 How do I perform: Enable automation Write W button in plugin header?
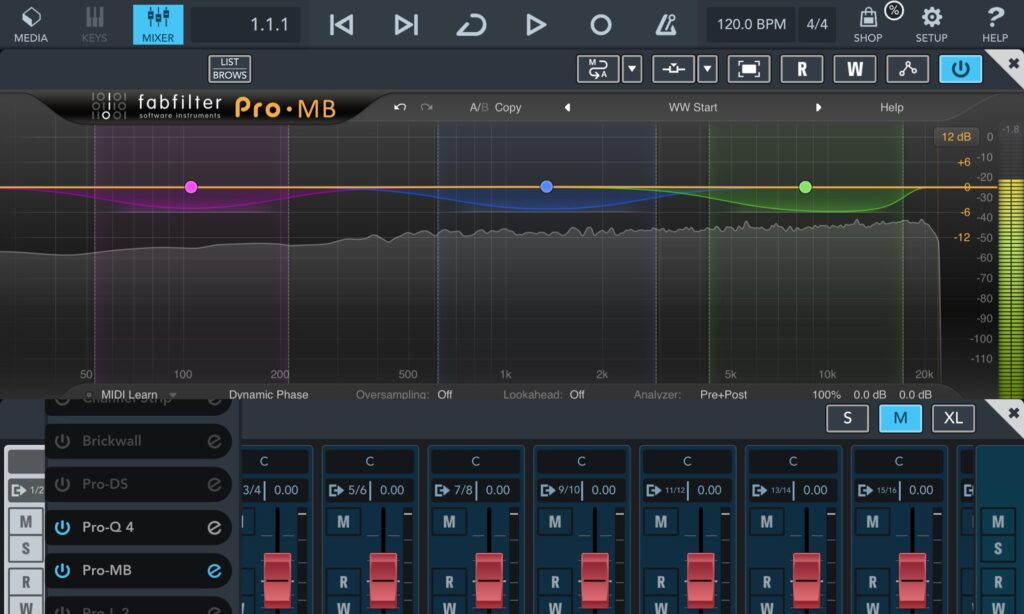pos(855,69)
